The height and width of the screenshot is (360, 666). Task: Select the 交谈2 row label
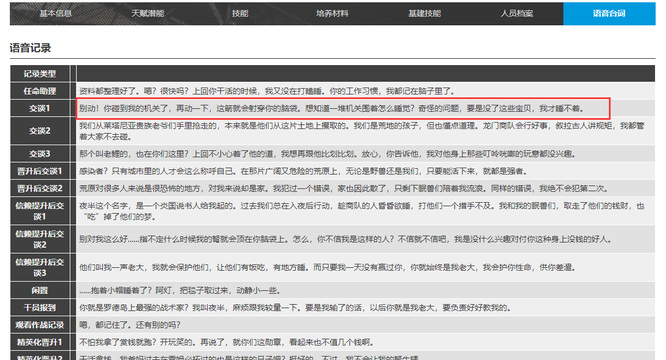tap(40, 131)
